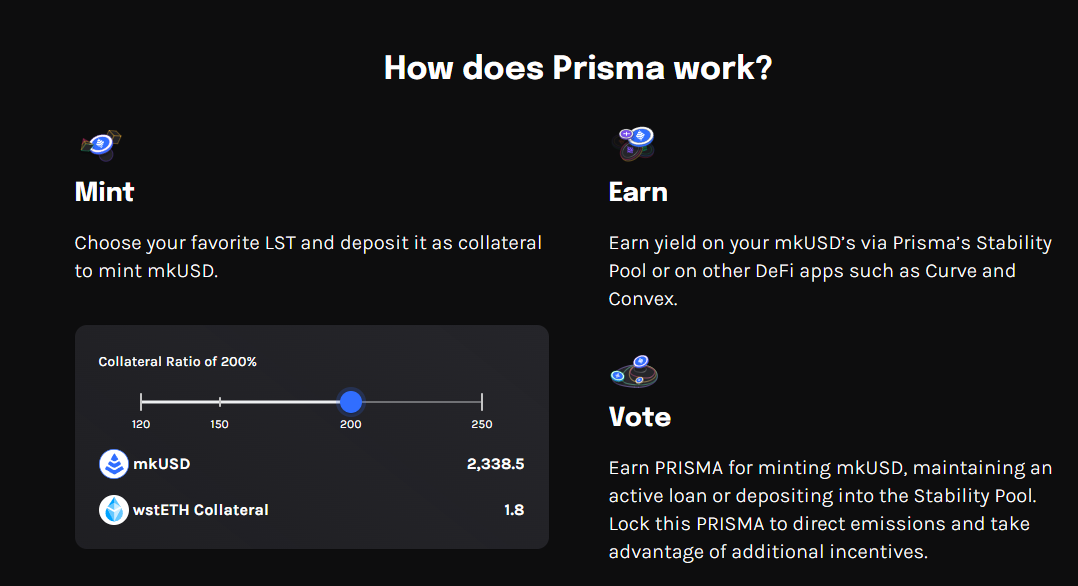Viewport: 1078px width, 586px height.
Task: Click the Vote section platform icon
Action: pyautogui.click(x=634, y=371)
